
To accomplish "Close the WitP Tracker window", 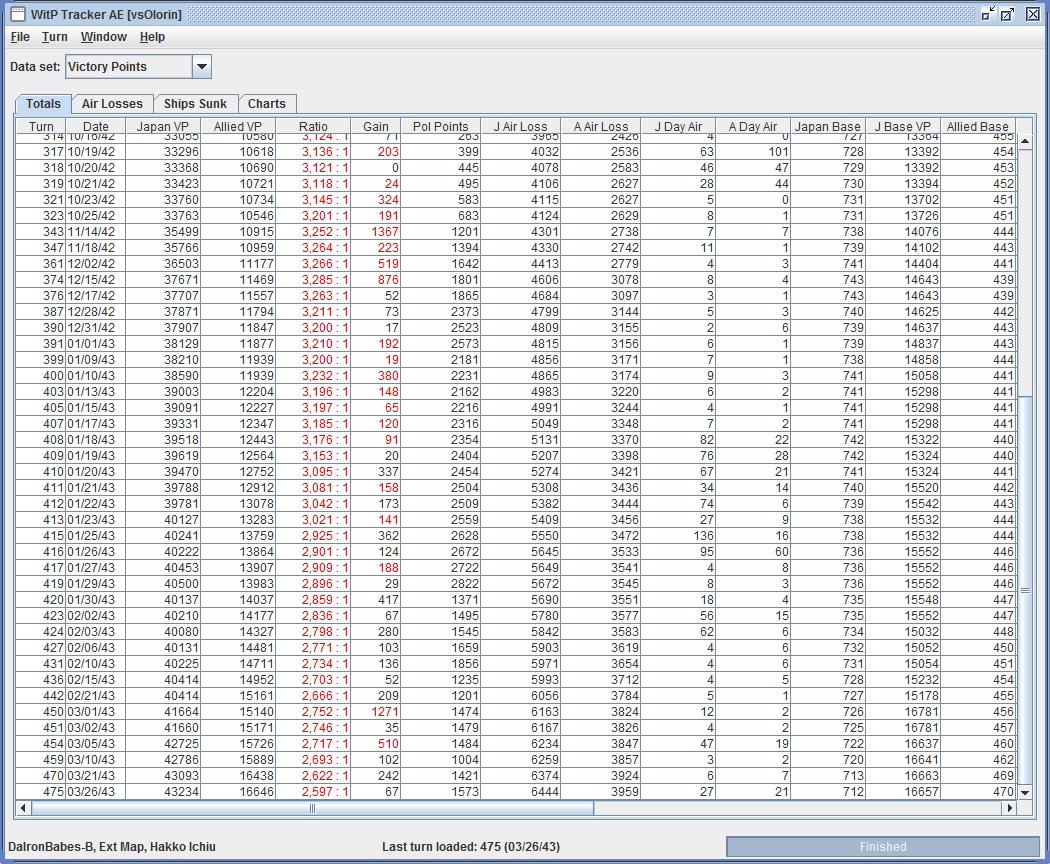I will tap(1033, 14).
